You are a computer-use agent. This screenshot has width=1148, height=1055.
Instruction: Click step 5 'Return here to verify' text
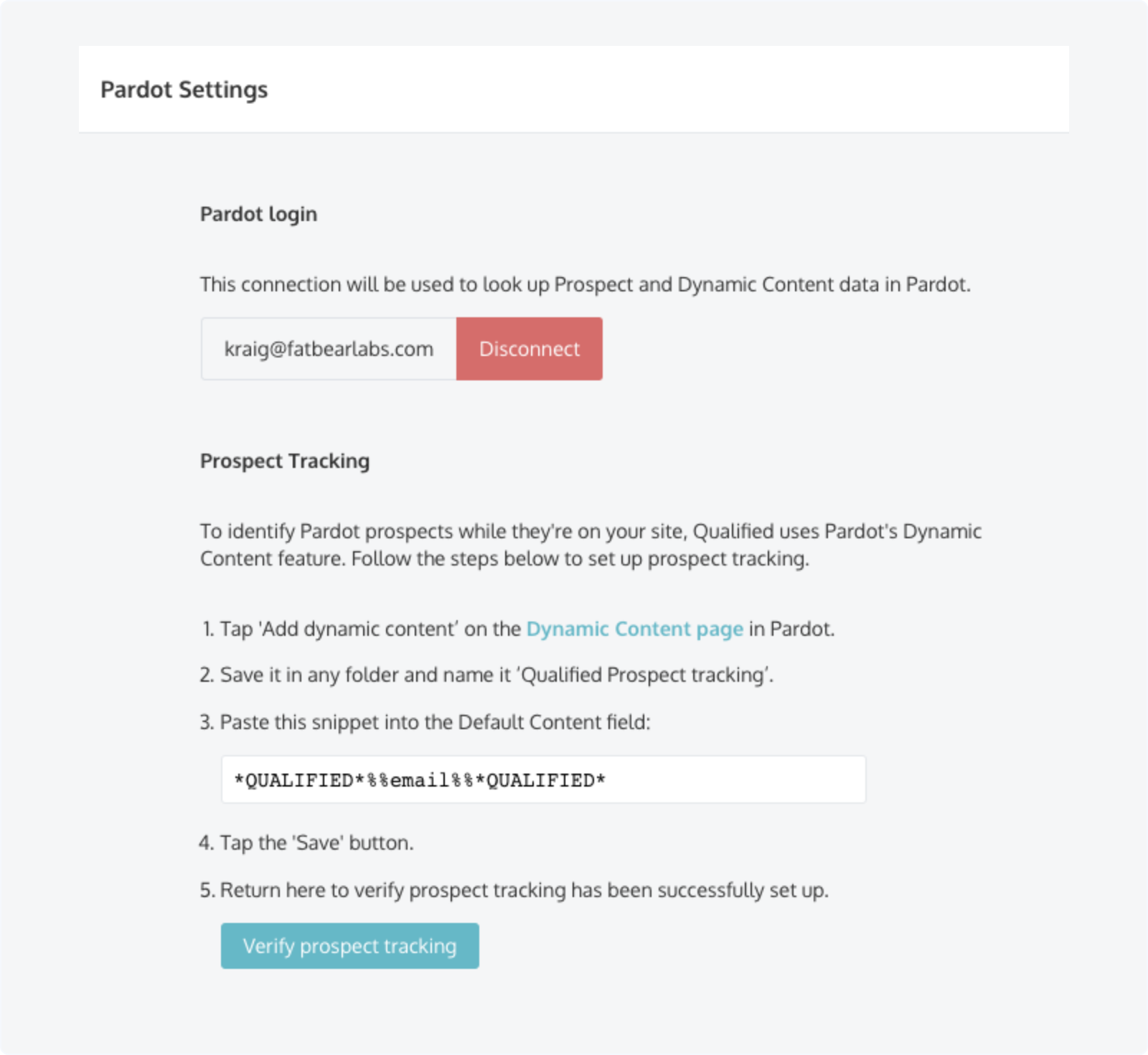pyautogui.click(x=524, y=890)
